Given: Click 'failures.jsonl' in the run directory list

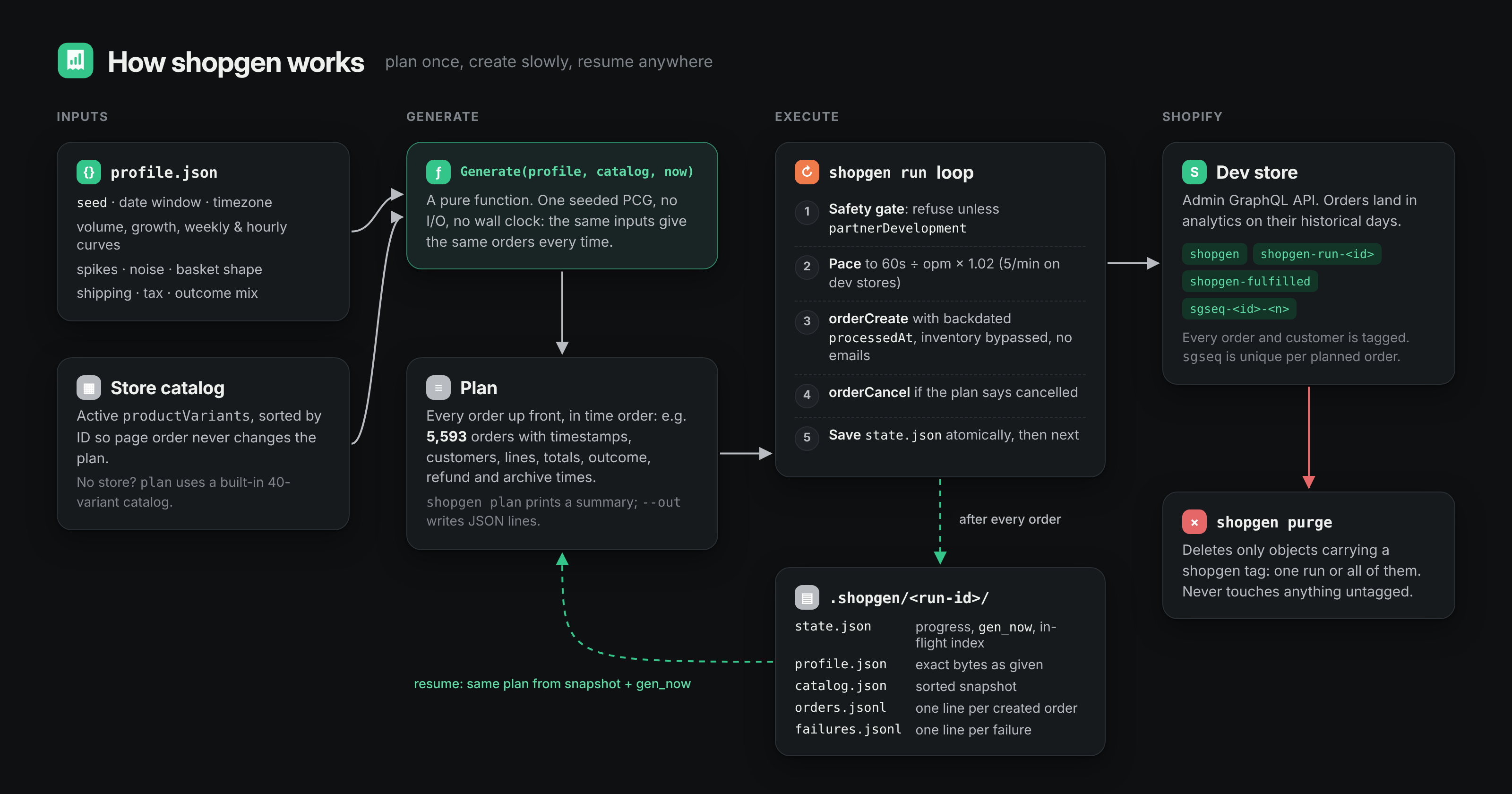Looking at the screenshot, I should coord(848,729).
